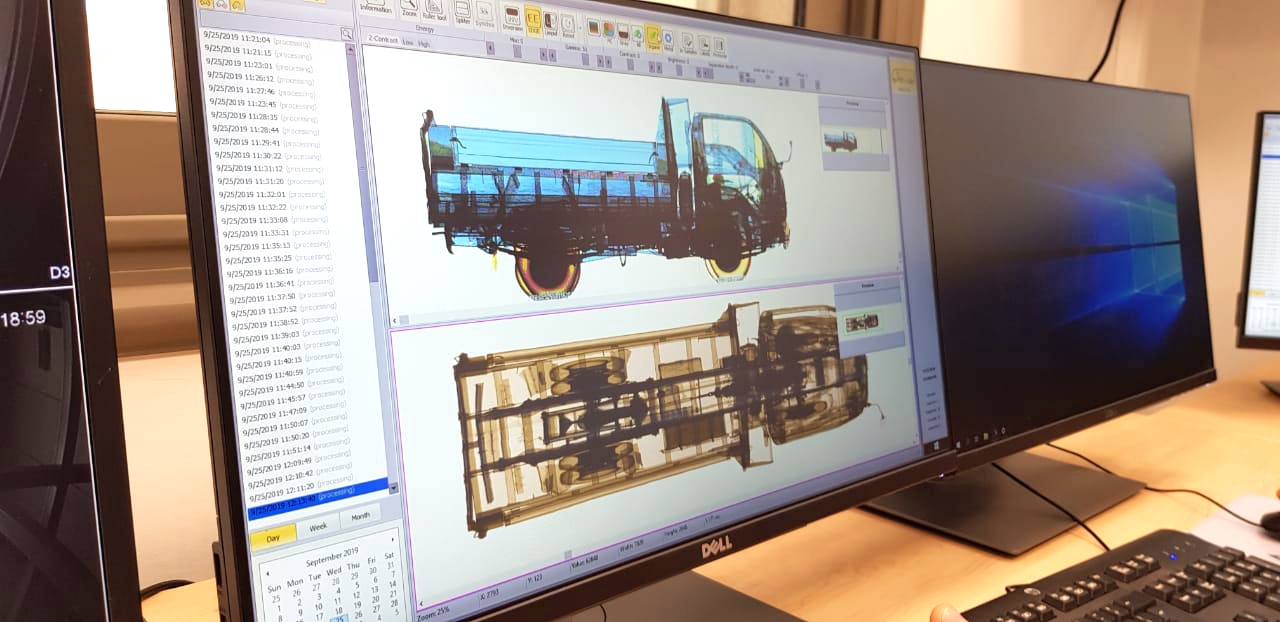
Task: Click the side-view truck preview thumbnail
Action: pos(853,139)
